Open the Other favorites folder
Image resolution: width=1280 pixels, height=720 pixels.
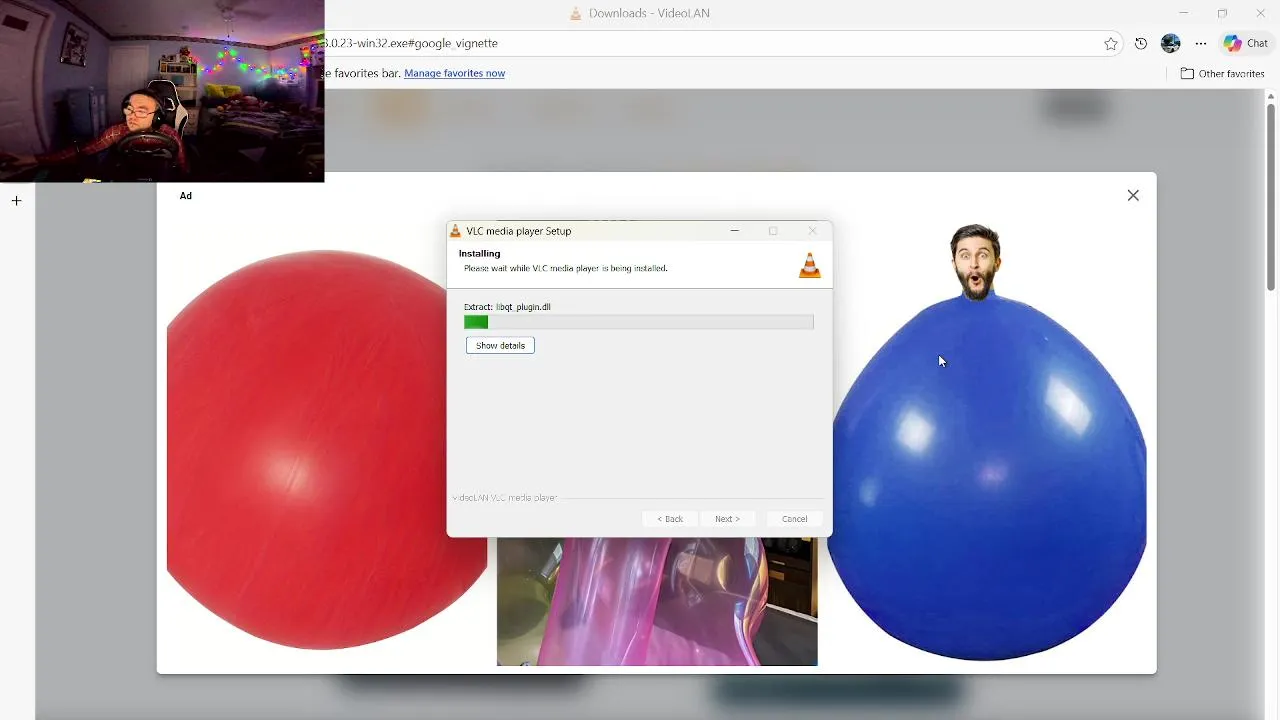1222,74
